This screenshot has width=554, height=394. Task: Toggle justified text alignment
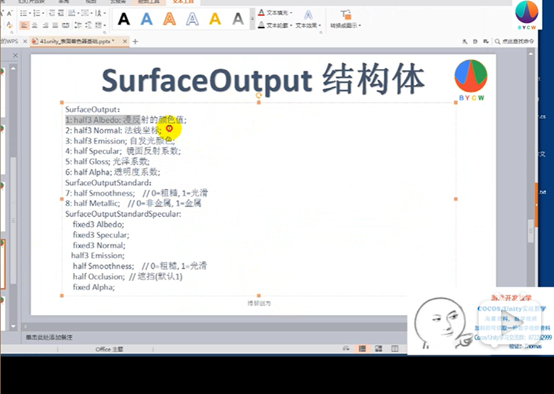(55, 25)
